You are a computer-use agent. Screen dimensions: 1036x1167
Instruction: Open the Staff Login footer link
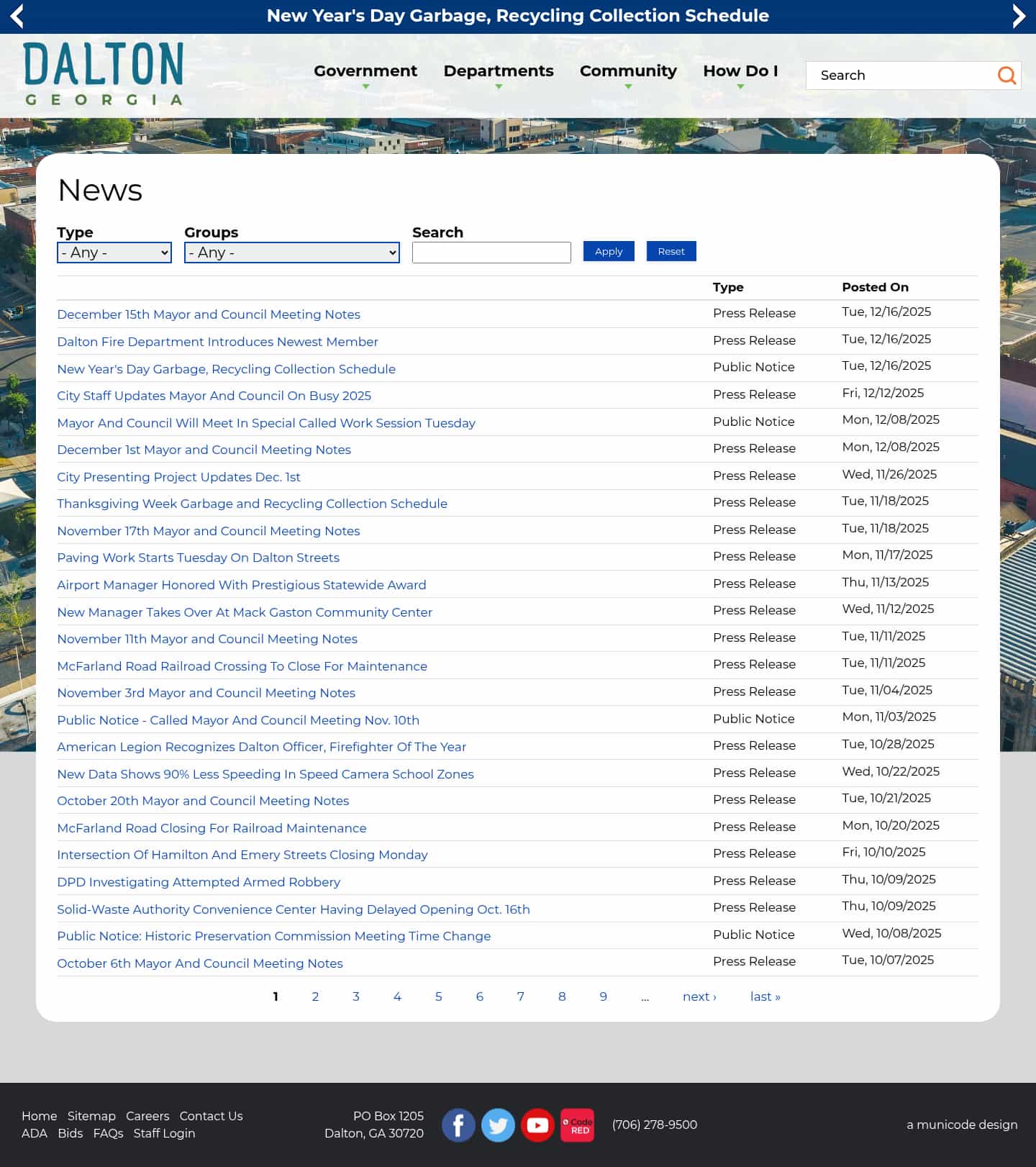click(x=164, y=1133)
